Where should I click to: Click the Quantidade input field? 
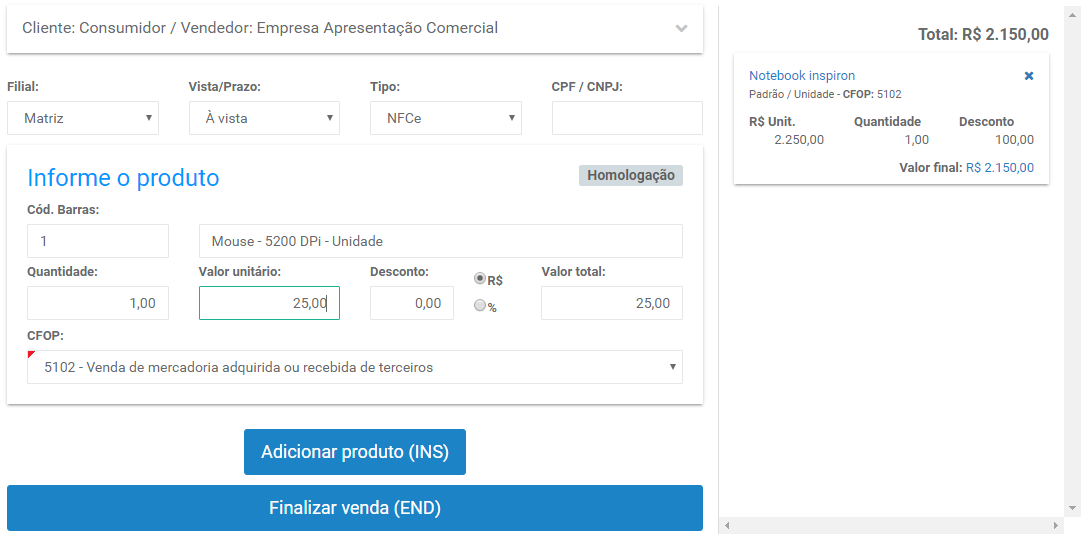(x=98, y=303)
